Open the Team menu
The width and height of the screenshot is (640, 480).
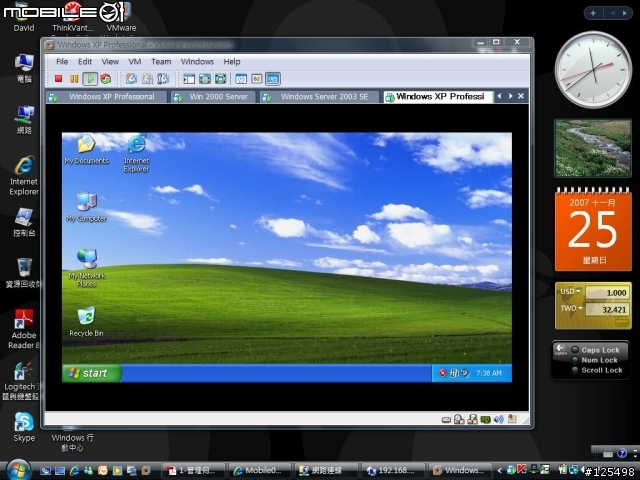click(161, 62)
